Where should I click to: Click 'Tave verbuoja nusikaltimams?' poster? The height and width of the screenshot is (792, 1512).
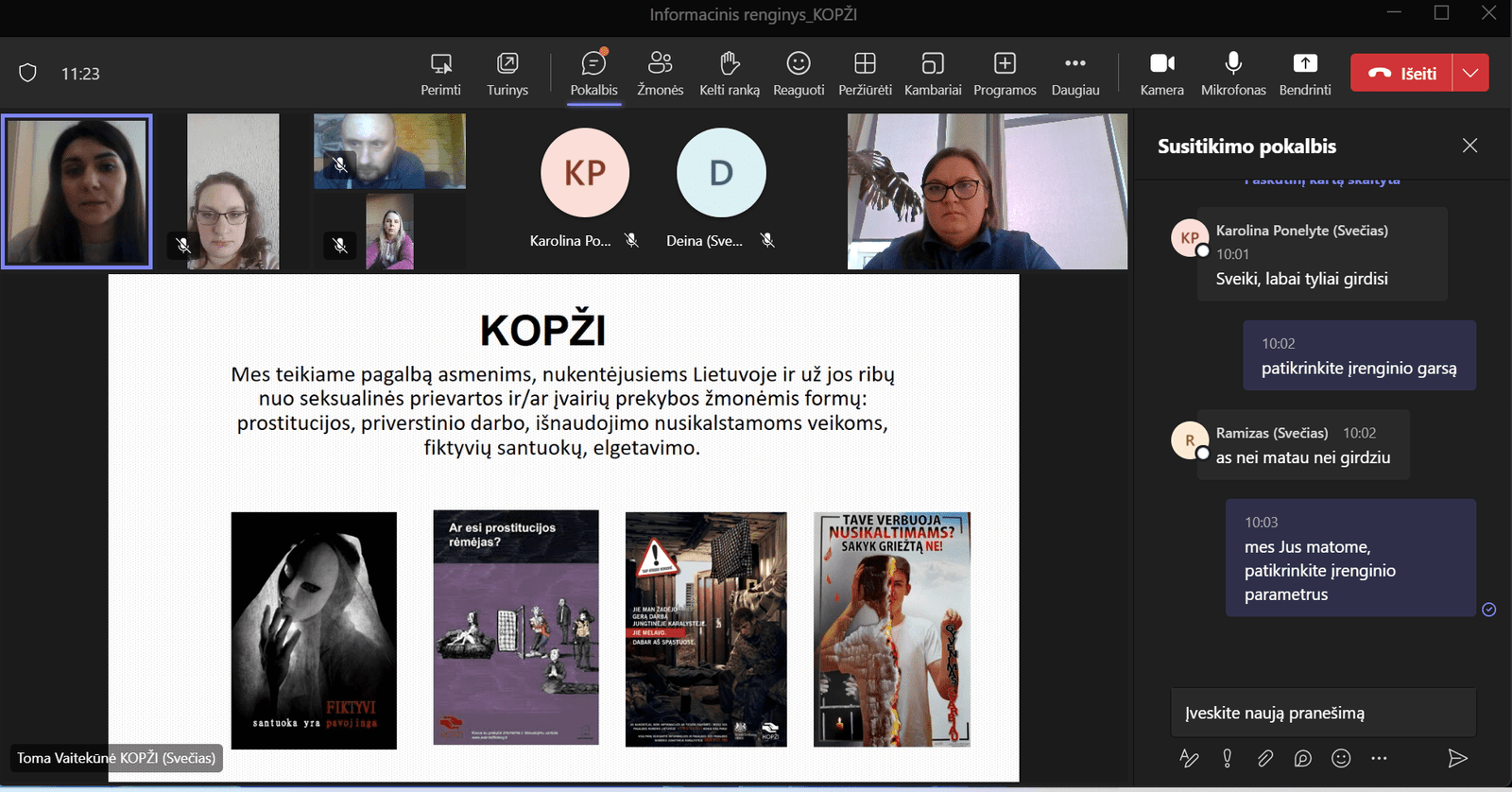[x=892, y=629]
